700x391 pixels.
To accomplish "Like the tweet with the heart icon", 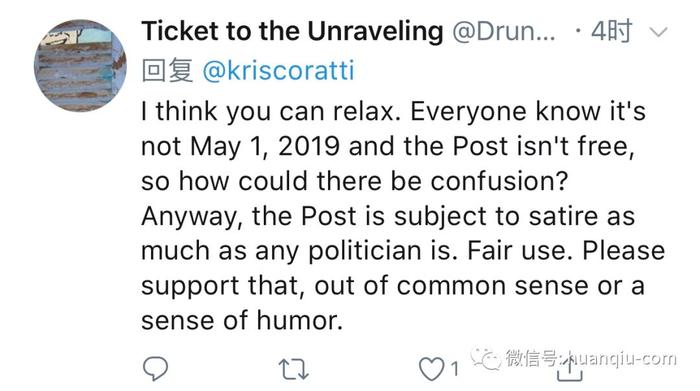I will pyautogui.click(x=431, y=369).
